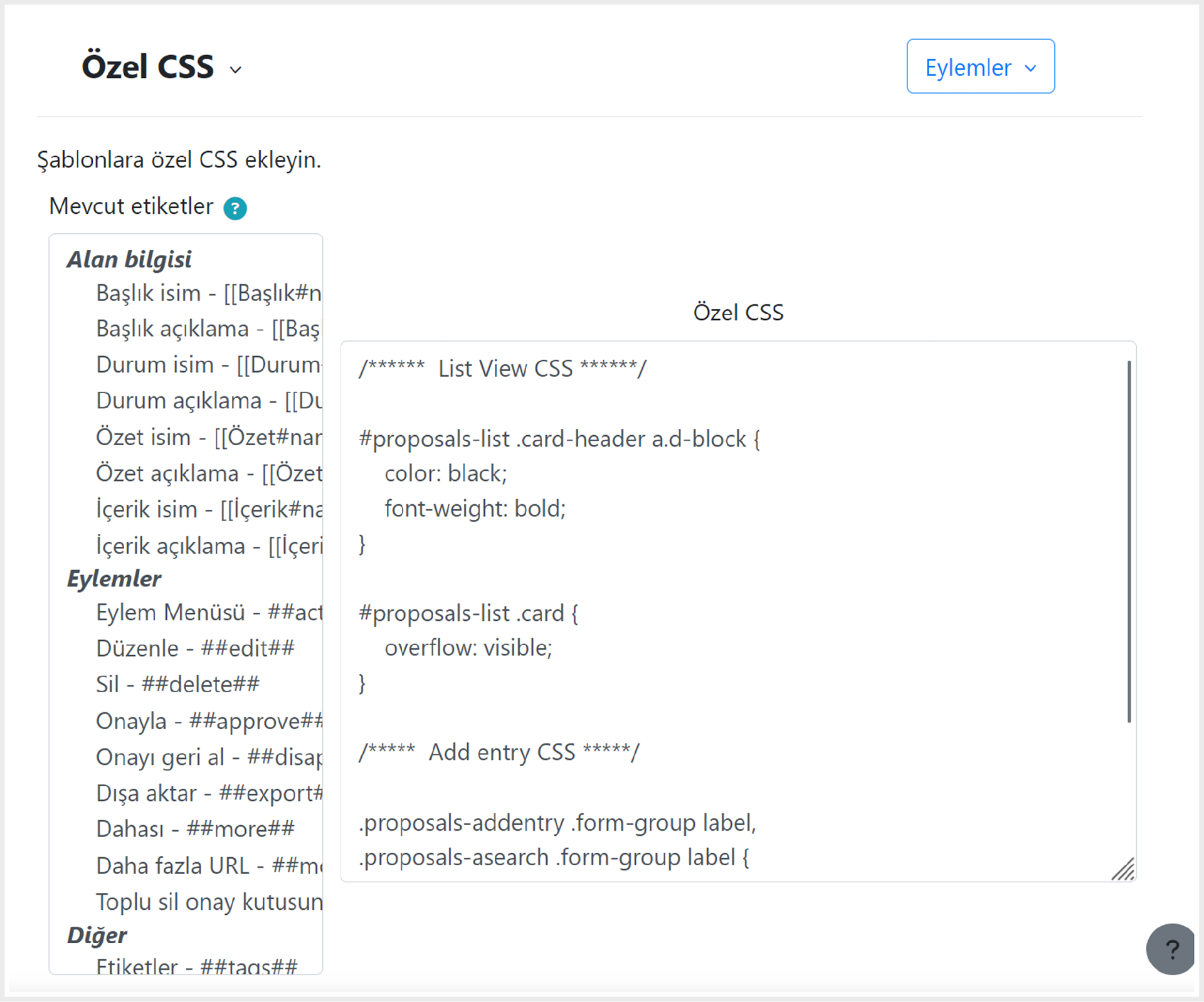This screenshot has width=1204, height=1002.
Task: Select Düzenle - ##edit## tag
Action: point(195,648)
